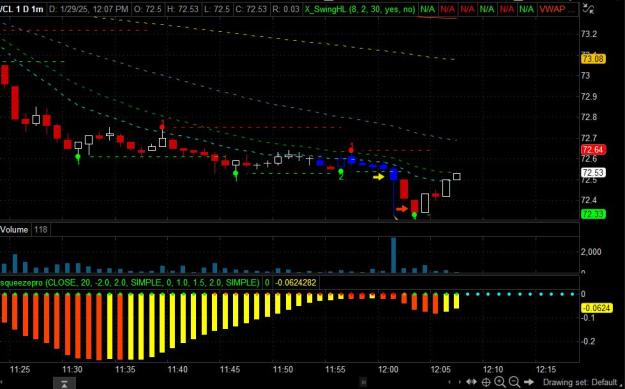The image size is (625, 389).
Task: Click the red 72.64 price bubble
Action: point(593,150)
